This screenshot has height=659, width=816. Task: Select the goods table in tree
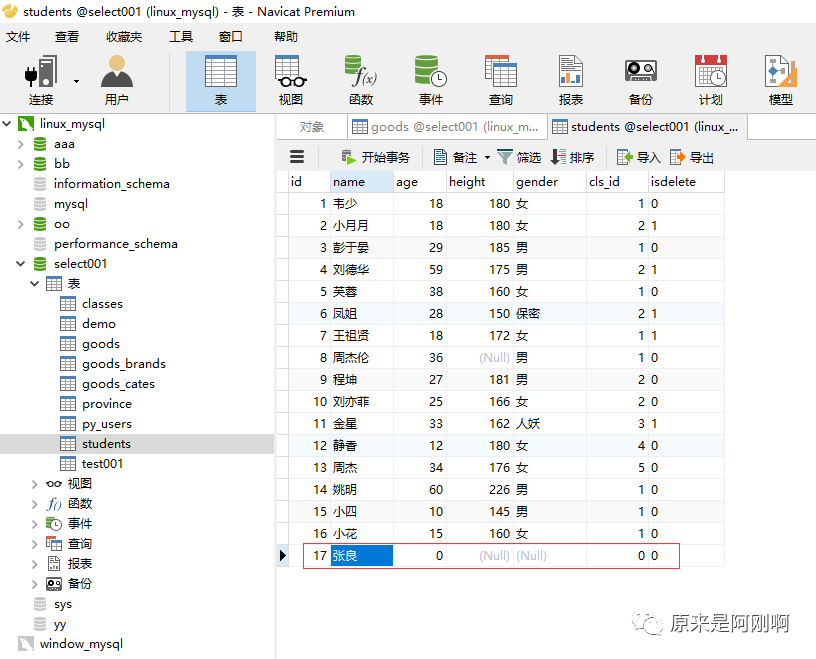click(x=101, y=344)
